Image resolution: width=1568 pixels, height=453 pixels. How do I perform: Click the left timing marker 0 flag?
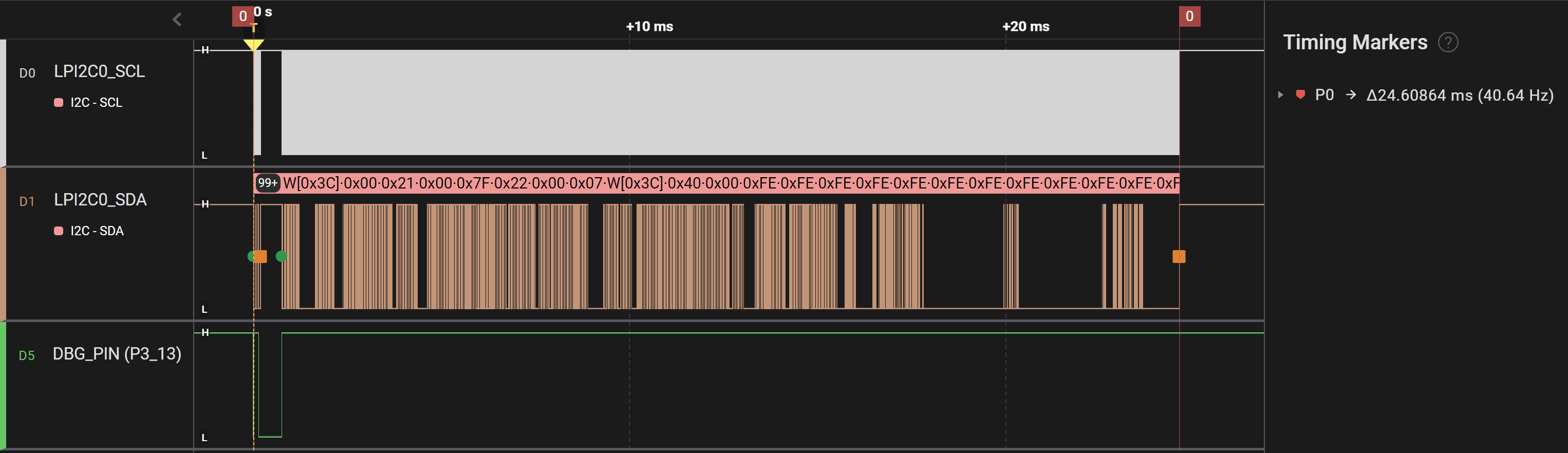[x=242, y=16]
